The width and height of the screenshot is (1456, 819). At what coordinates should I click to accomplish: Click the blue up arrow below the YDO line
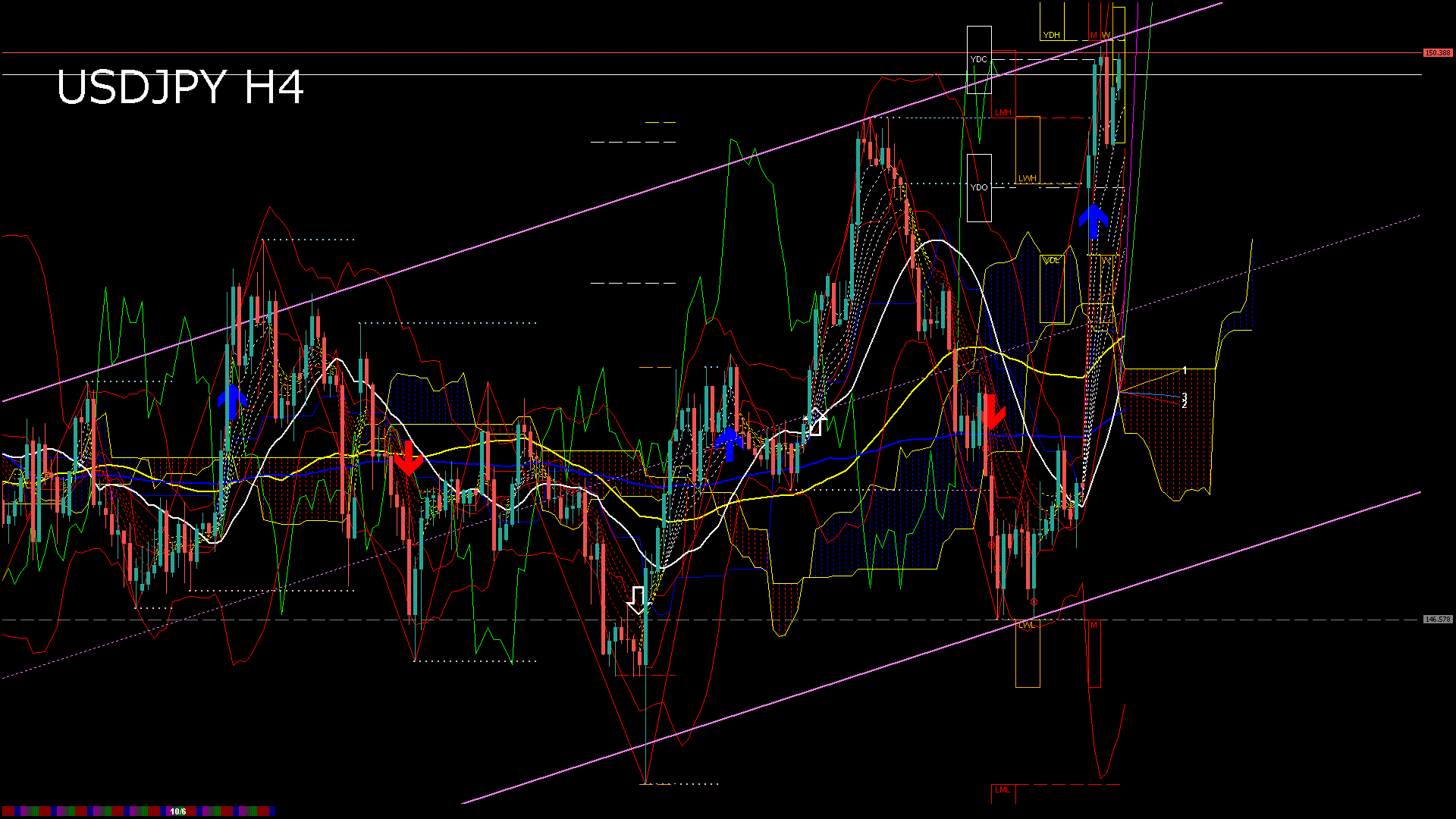(1094, 221)
